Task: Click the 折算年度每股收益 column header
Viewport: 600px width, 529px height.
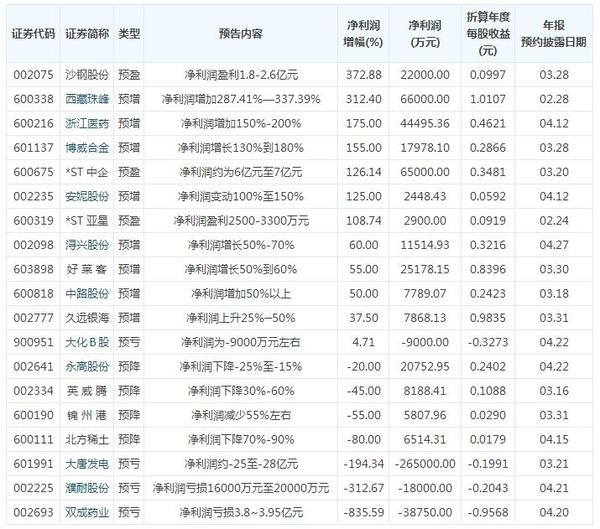Action: click(488, 34)
